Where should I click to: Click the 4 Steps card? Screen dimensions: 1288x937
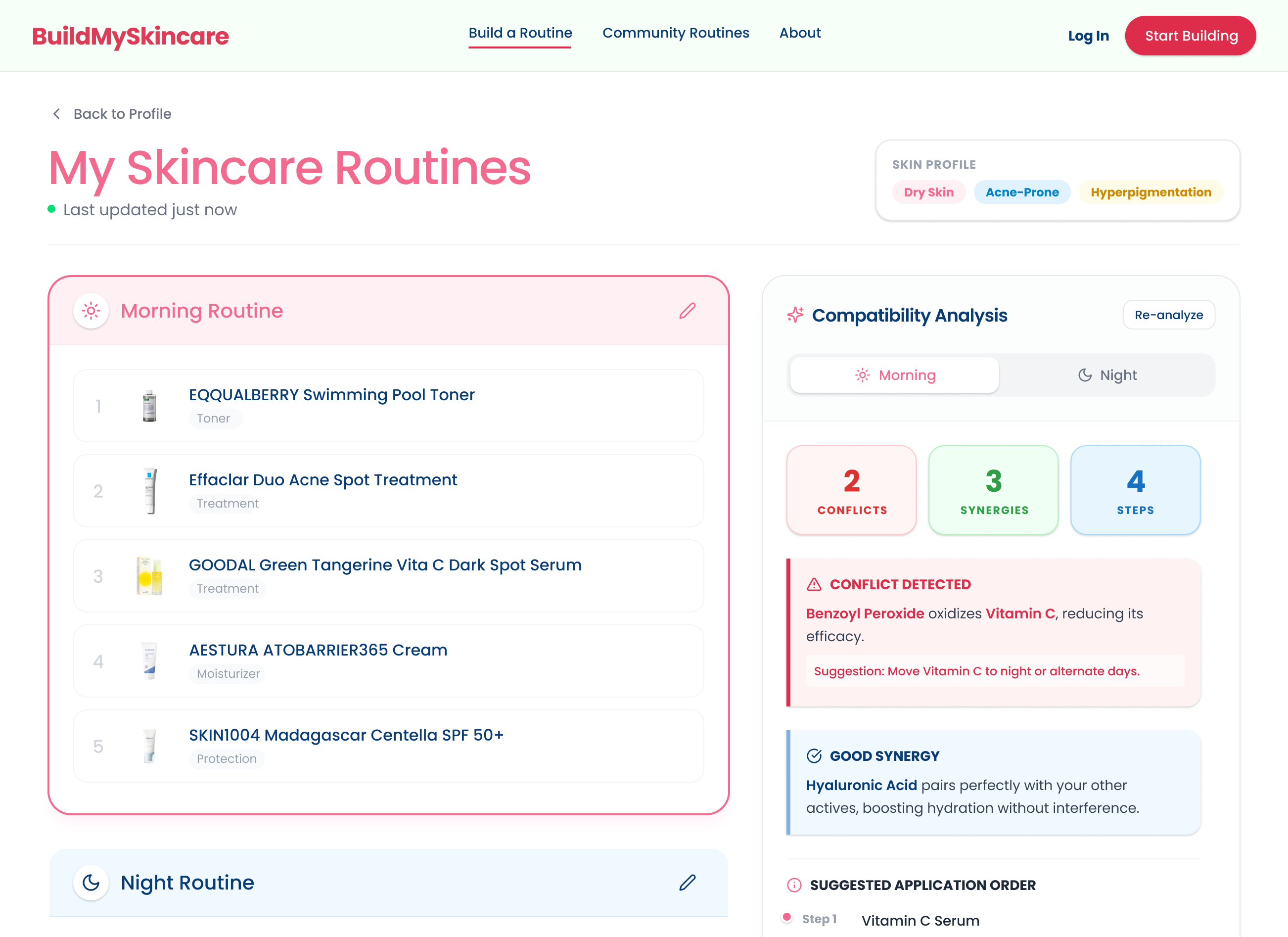tap(1136, 490)
